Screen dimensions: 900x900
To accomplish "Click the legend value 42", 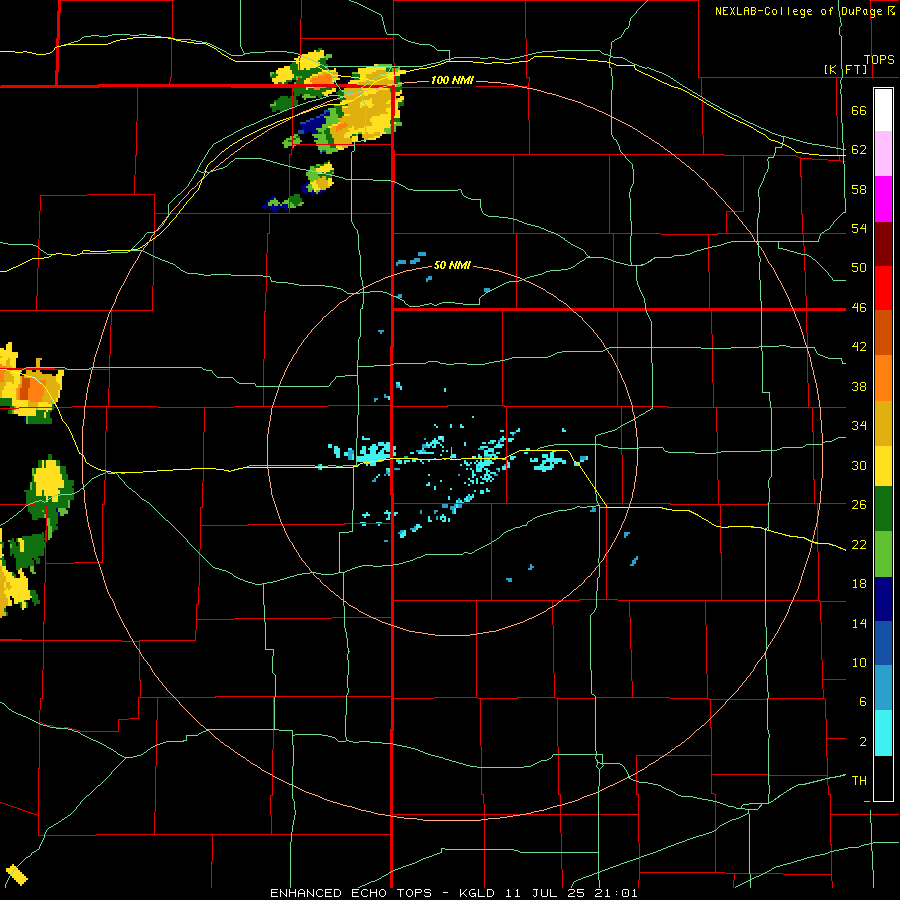I will pos(859,347).
